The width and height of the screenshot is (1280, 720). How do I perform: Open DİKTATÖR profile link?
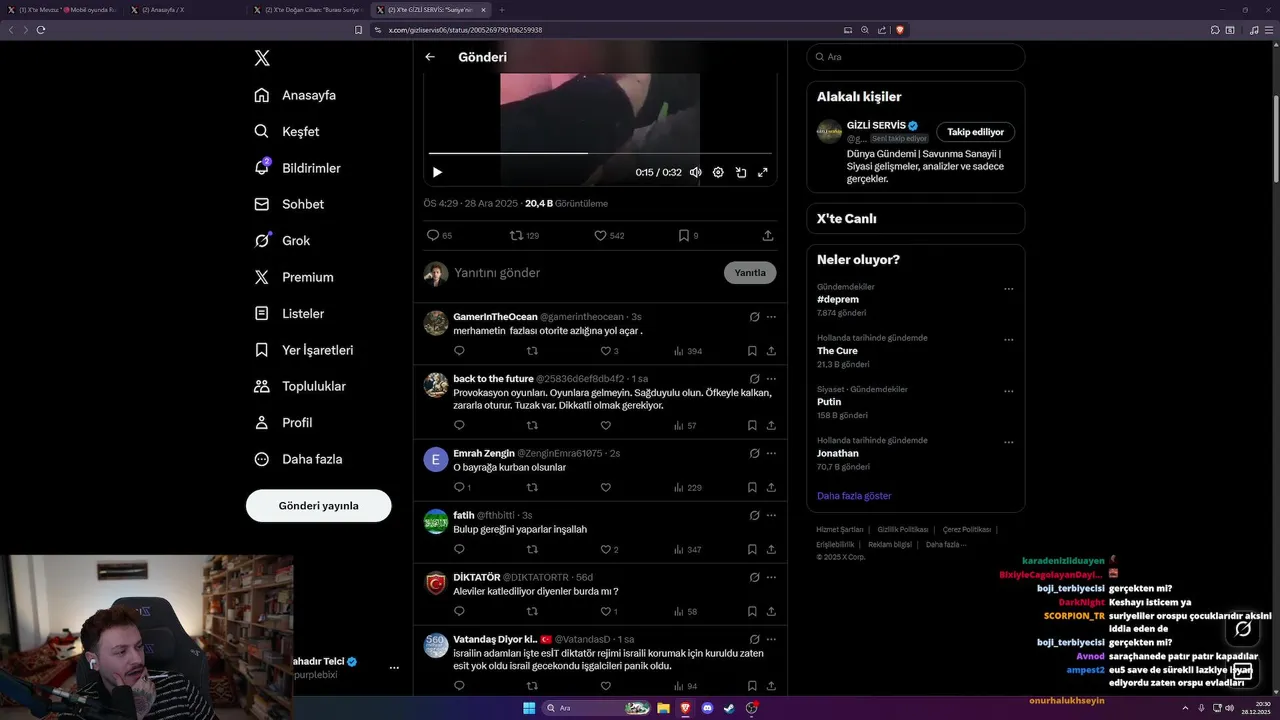[476, 577]
